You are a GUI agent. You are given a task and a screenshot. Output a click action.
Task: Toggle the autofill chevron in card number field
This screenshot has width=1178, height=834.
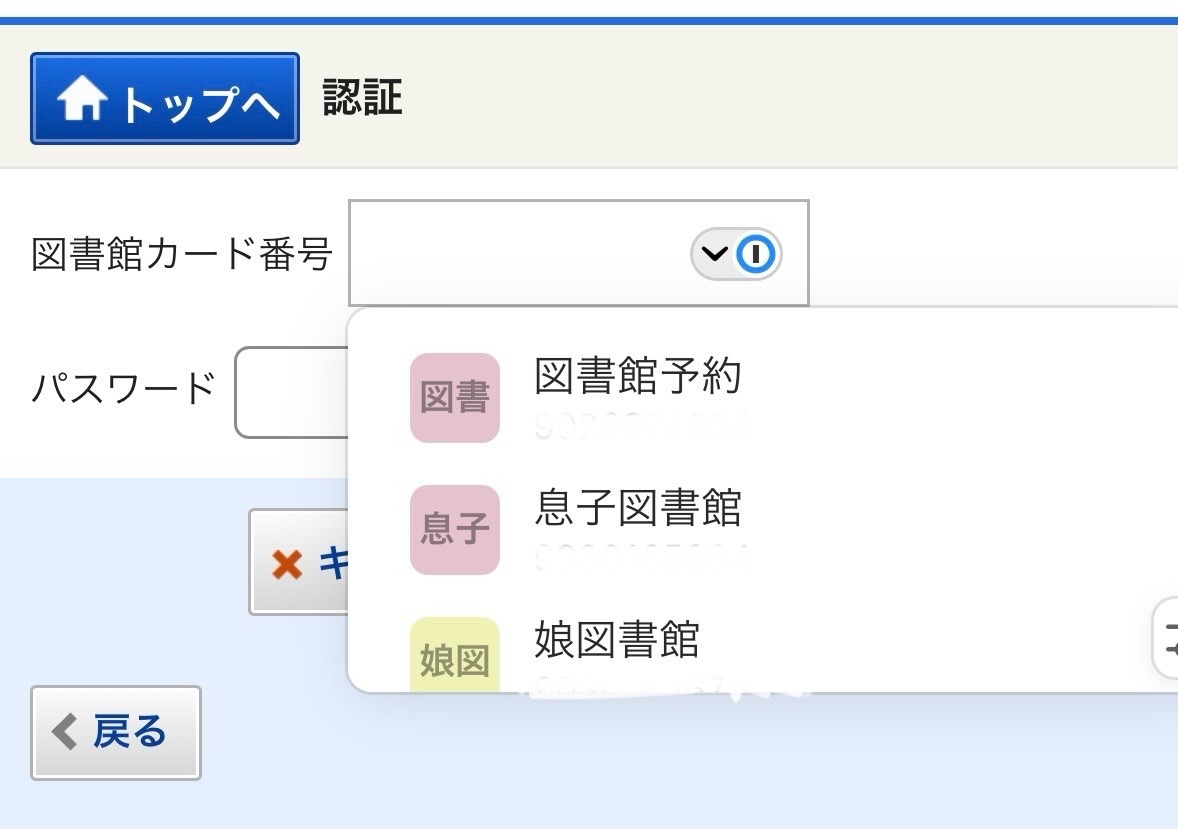point(714,255)
